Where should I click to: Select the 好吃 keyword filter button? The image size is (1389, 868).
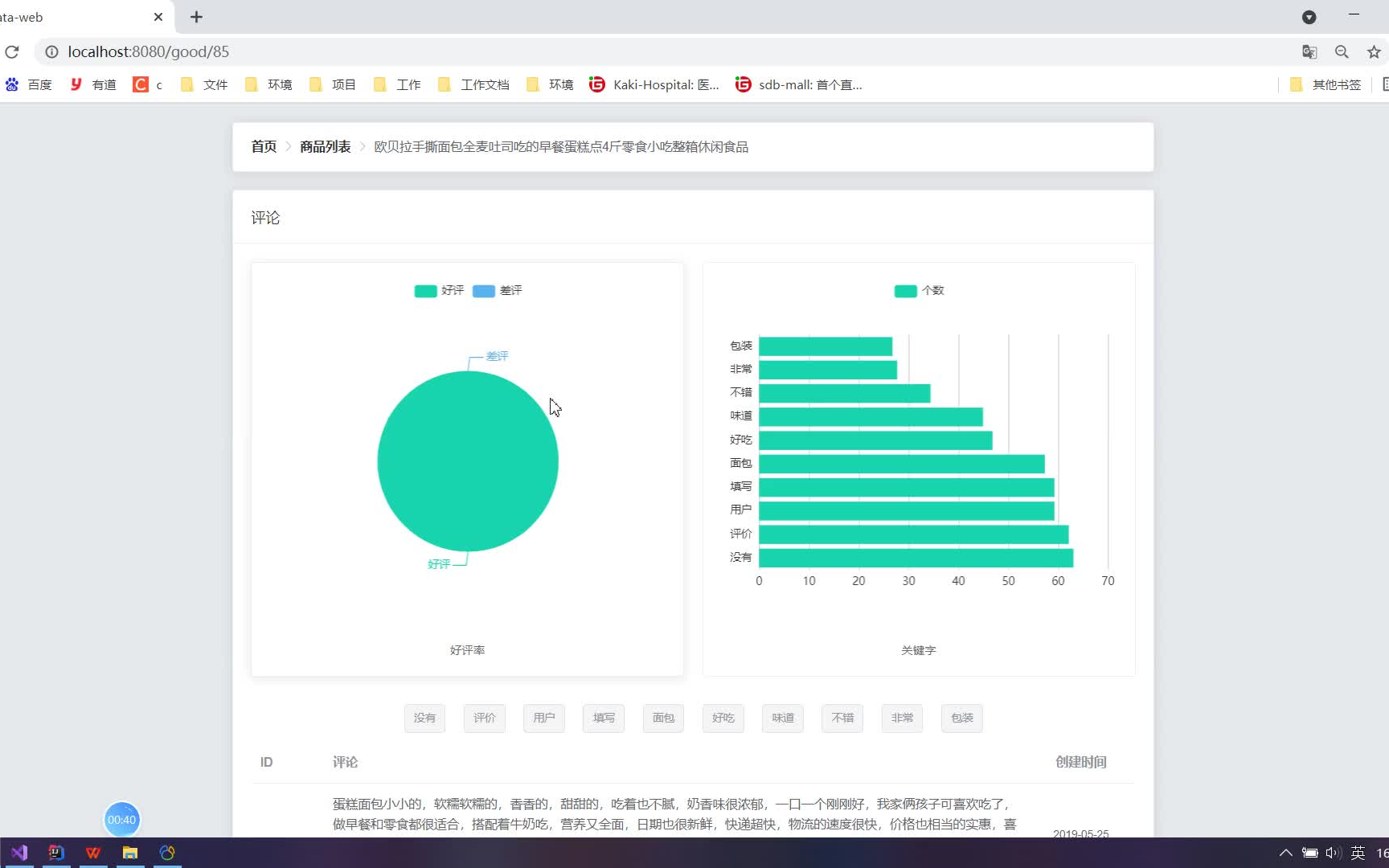[723, 718]
